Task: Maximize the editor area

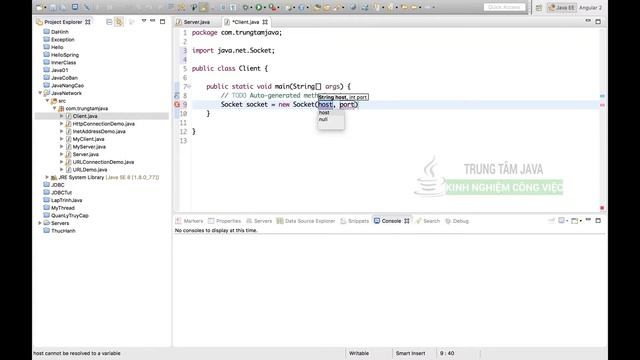Action: pos(598,21)
